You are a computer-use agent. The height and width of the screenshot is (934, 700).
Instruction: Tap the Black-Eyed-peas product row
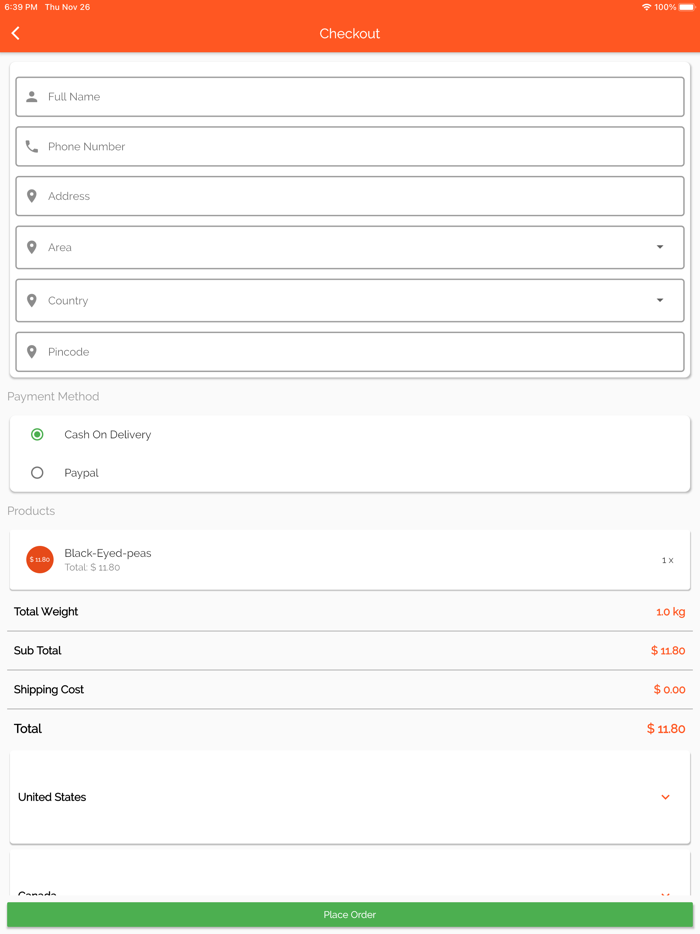[x=350, y=560]
